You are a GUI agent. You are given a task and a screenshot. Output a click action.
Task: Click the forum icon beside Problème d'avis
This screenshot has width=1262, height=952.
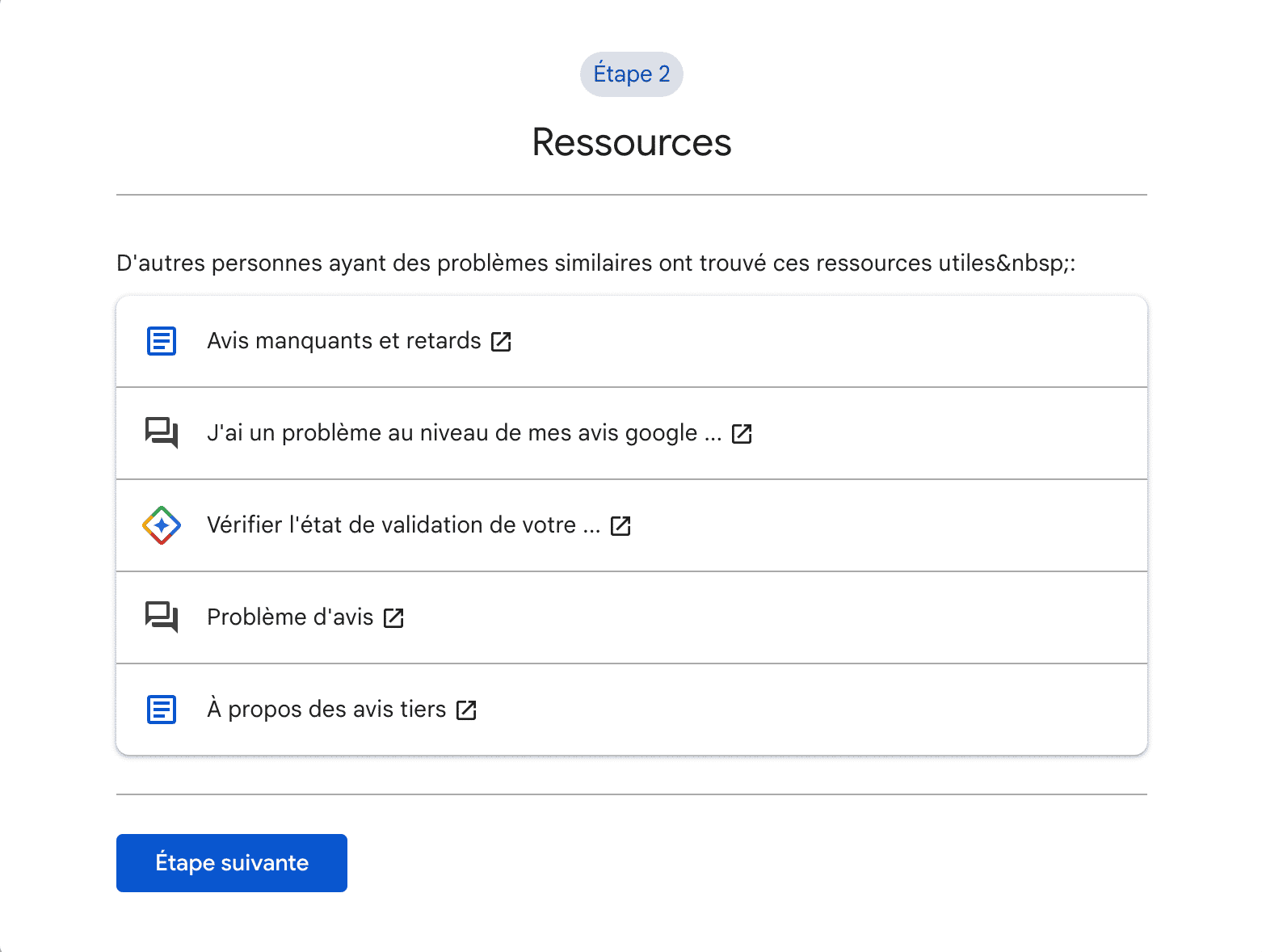(162, 617)
